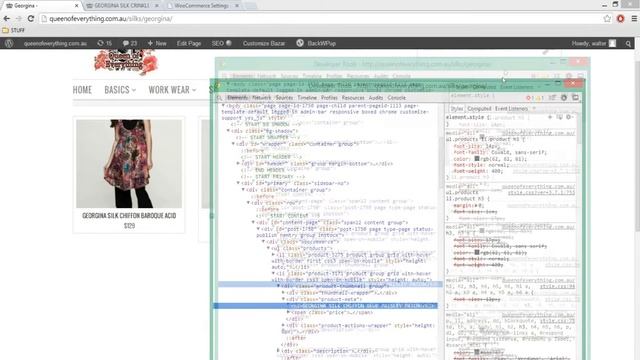This screenshot has width=640, height=360.
Task: Open the 15 pending updates icon
Action: point(104,43)
